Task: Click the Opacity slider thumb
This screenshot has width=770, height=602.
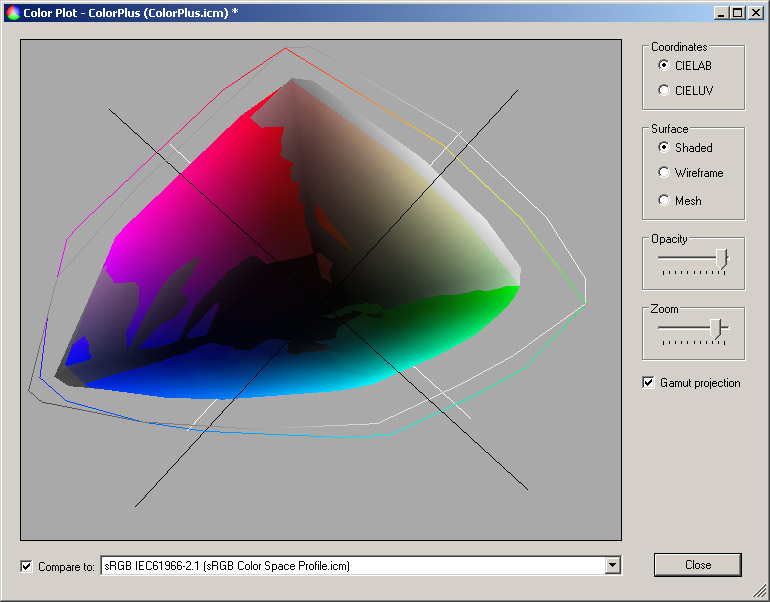Action: tap(721, 259)
